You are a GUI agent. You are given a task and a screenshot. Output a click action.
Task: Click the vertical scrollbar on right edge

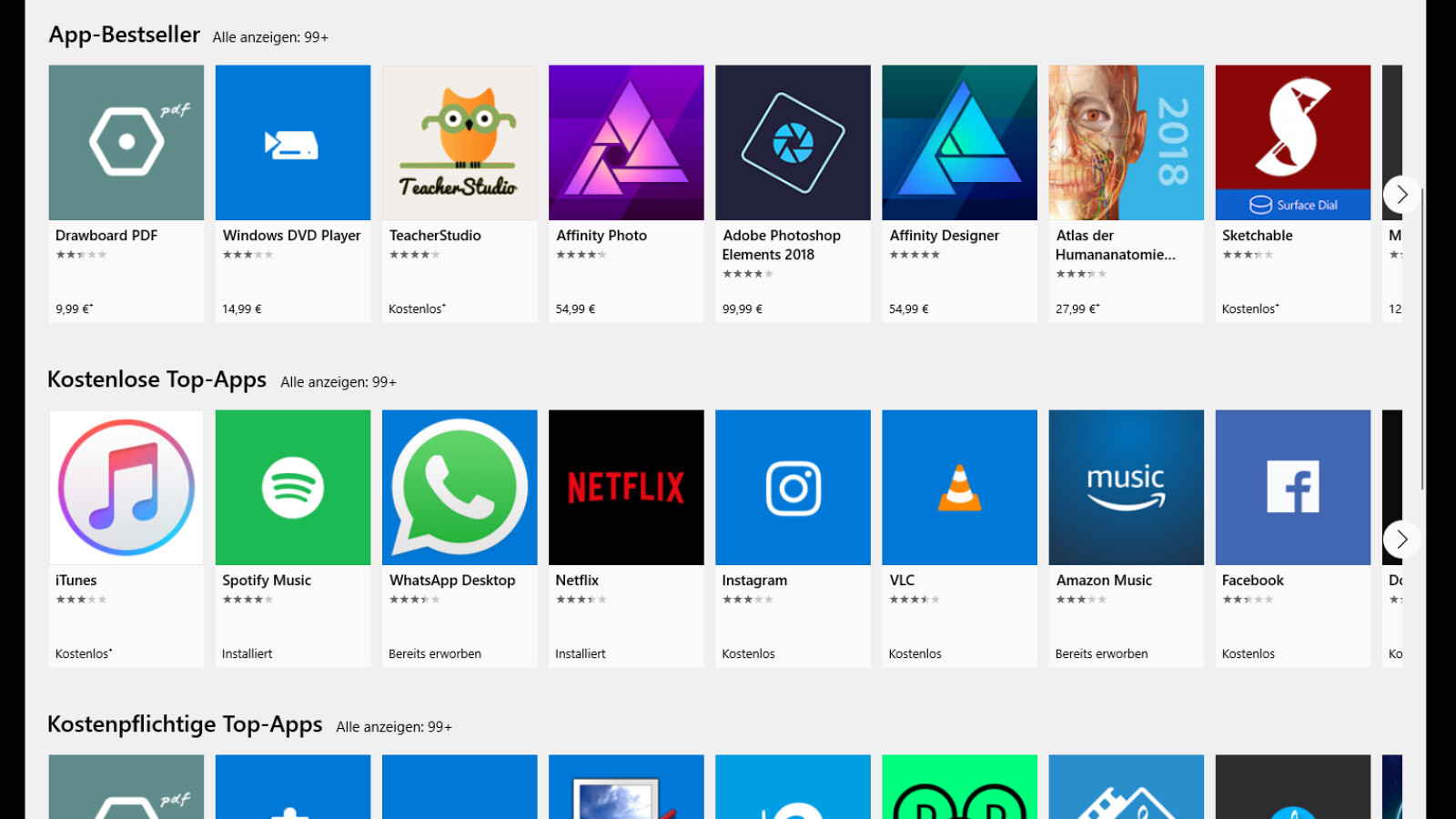1422,339
